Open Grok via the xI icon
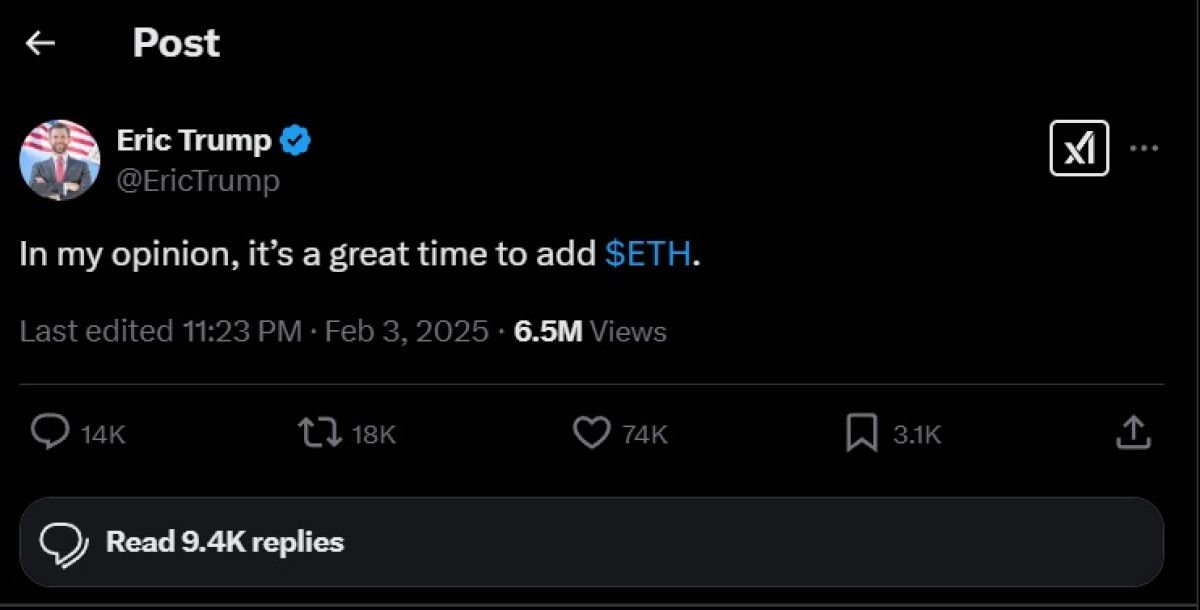The width and height of the screenshot is (1200, 610). tap(1079, 148)
